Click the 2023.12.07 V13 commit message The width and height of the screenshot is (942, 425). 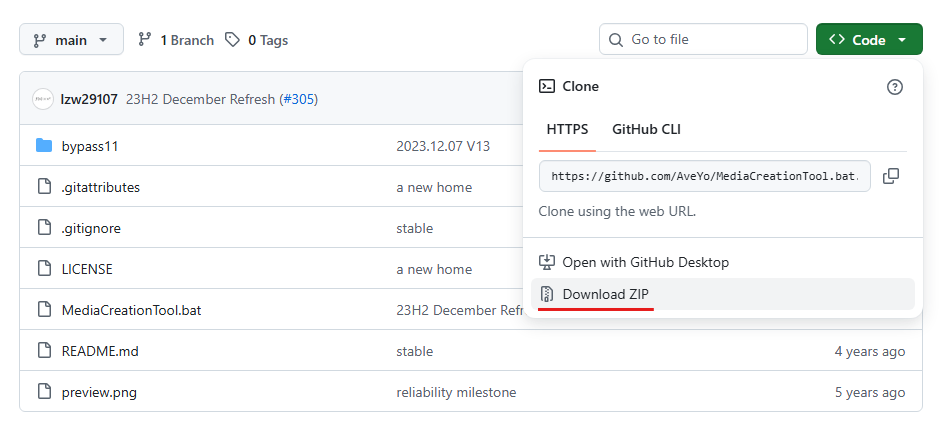click(x=443, y=146)
